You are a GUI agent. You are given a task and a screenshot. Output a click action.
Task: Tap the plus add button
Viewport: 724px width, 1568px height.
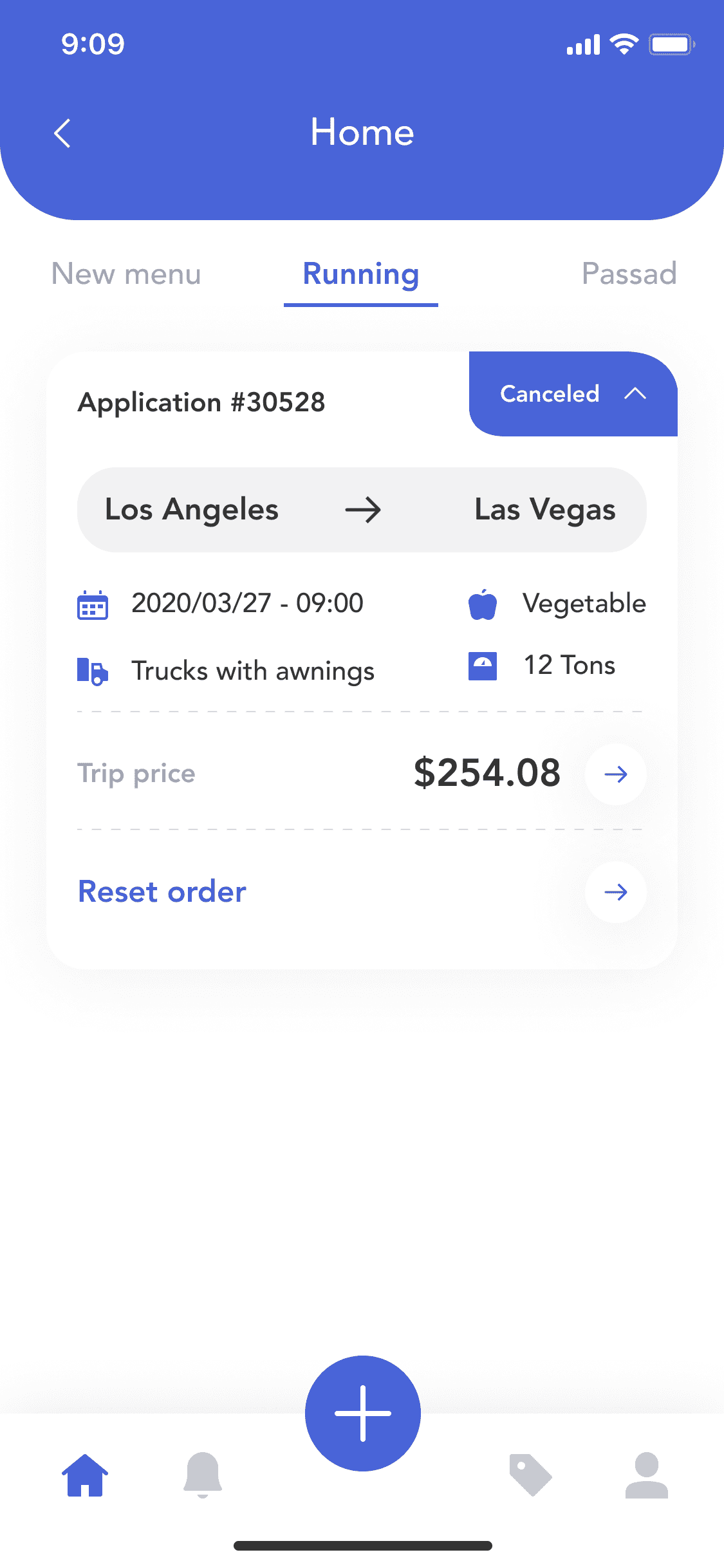363,1413
